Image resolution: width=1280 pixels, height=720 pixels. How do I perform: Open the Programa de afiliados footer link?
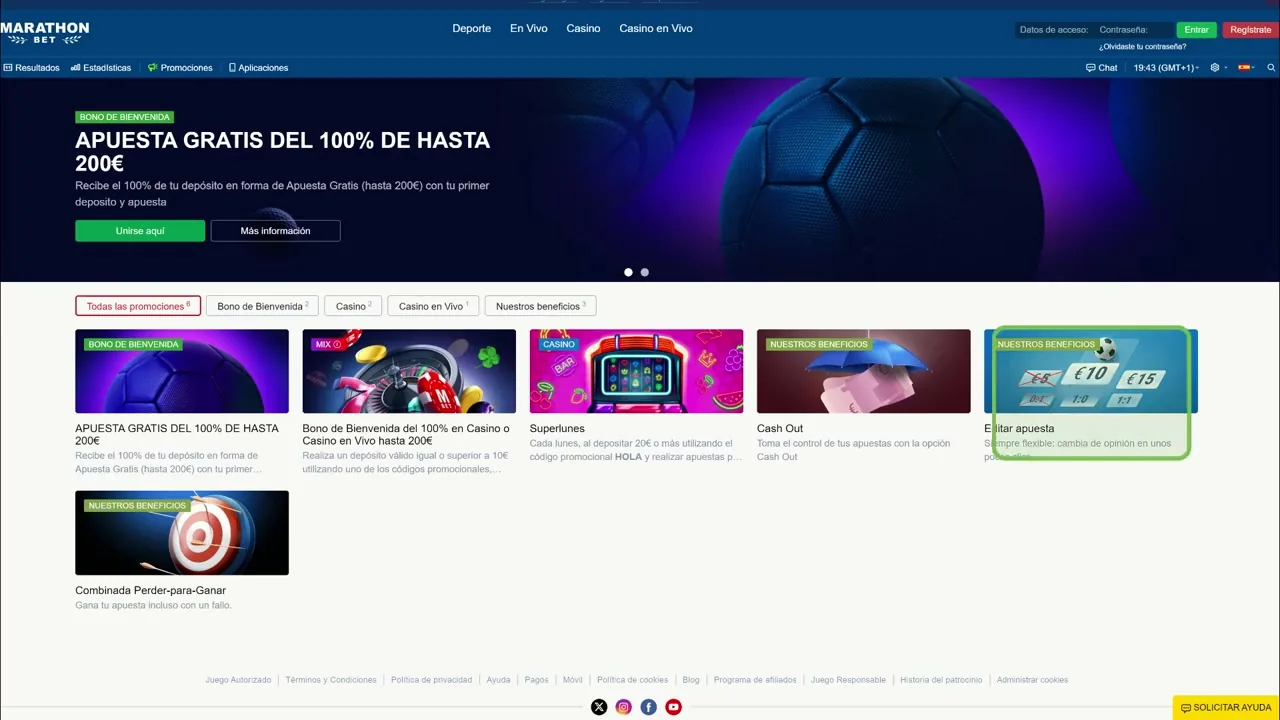pos(755,680)
